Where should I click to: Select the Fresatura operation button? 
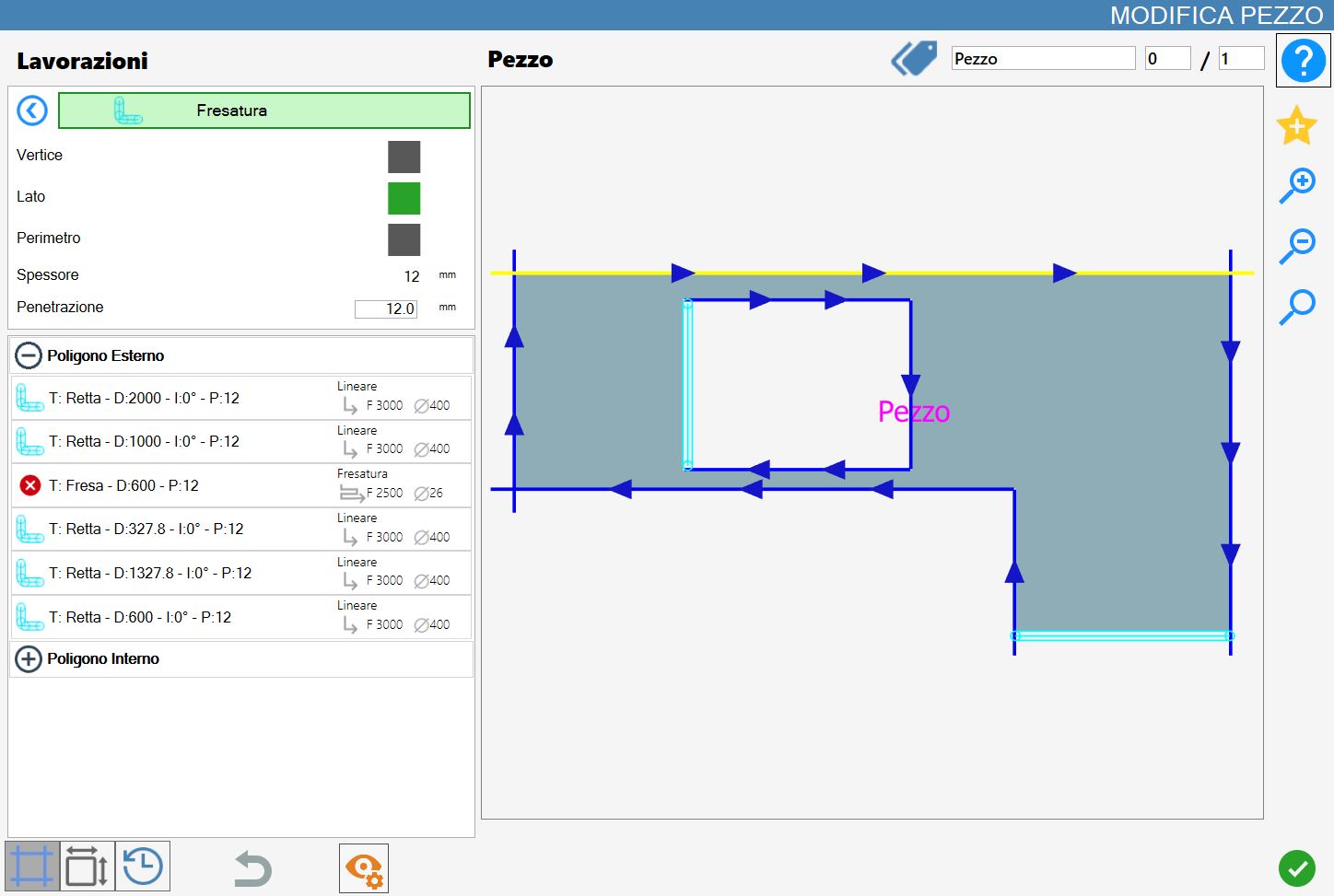tap(264, 111)
